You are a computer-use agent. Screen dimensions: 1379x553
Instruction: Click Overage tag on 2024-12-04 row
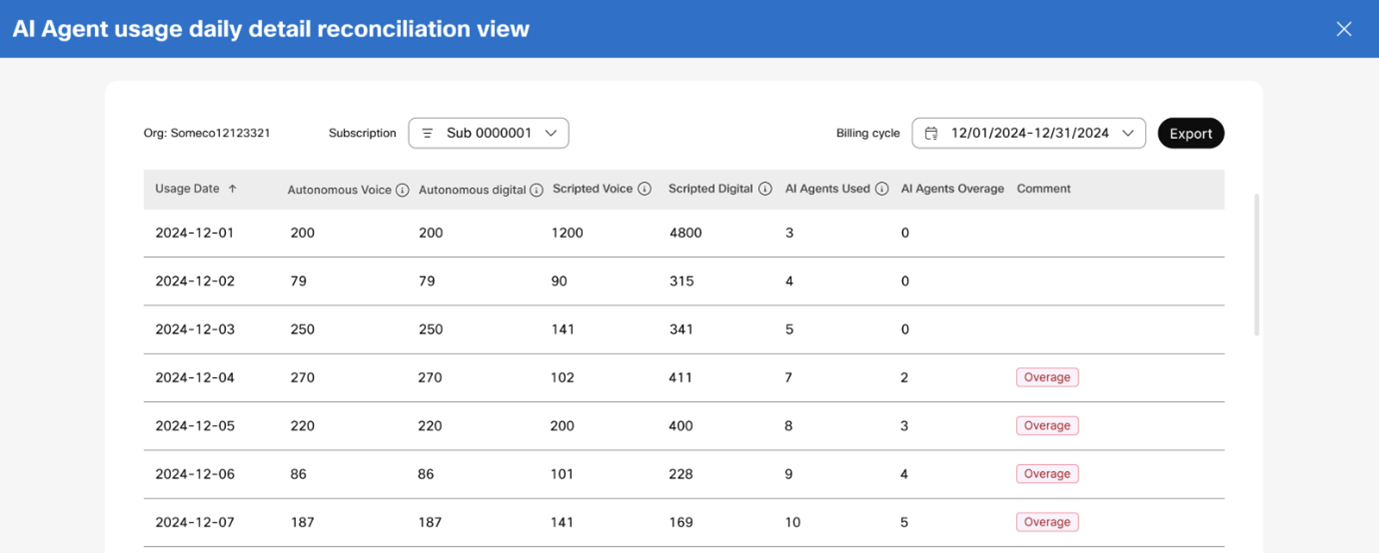1047,377
